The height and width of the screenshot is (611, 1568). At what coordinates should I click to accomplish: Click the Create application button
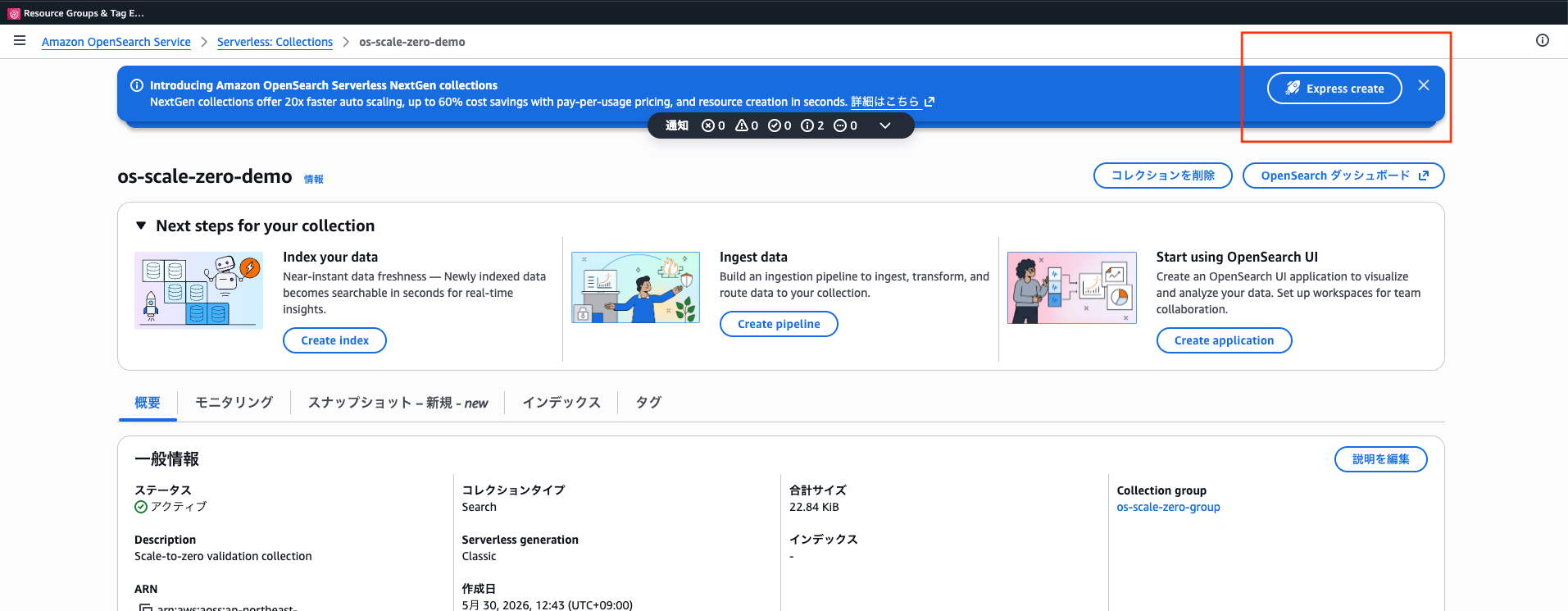click(x=1224, y=340)
